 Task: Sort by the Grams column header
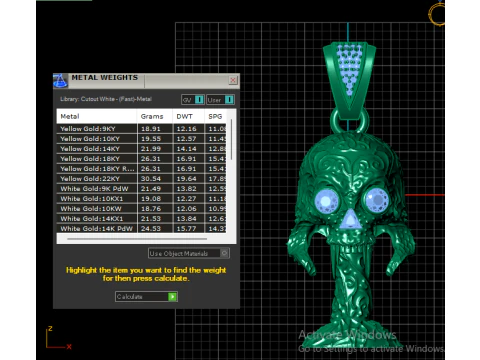(x=155, y=116)
